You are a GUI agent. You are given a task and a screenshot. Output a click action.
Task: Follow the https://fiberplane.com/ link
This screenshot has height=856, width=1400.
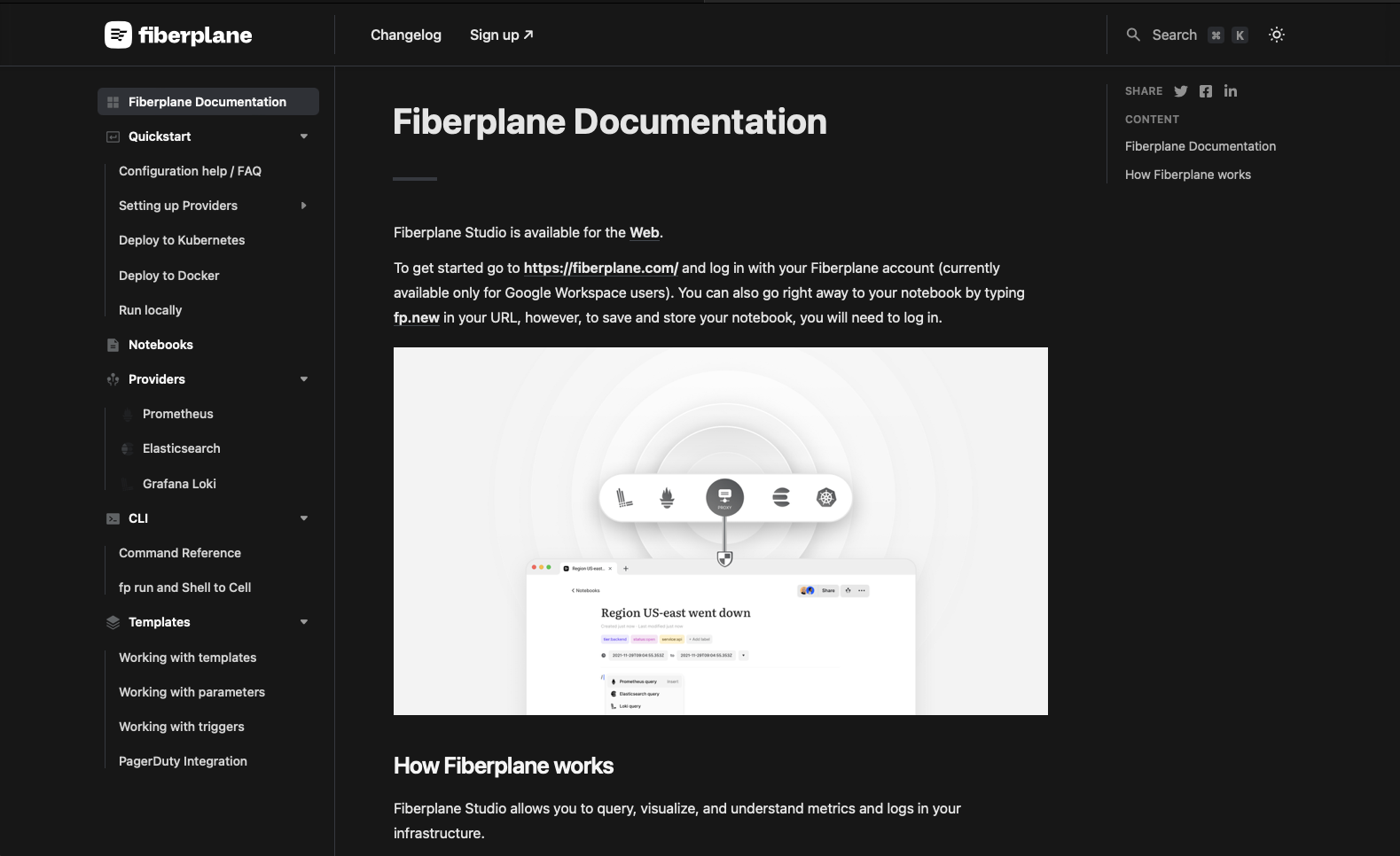click(x=601, y=268)
